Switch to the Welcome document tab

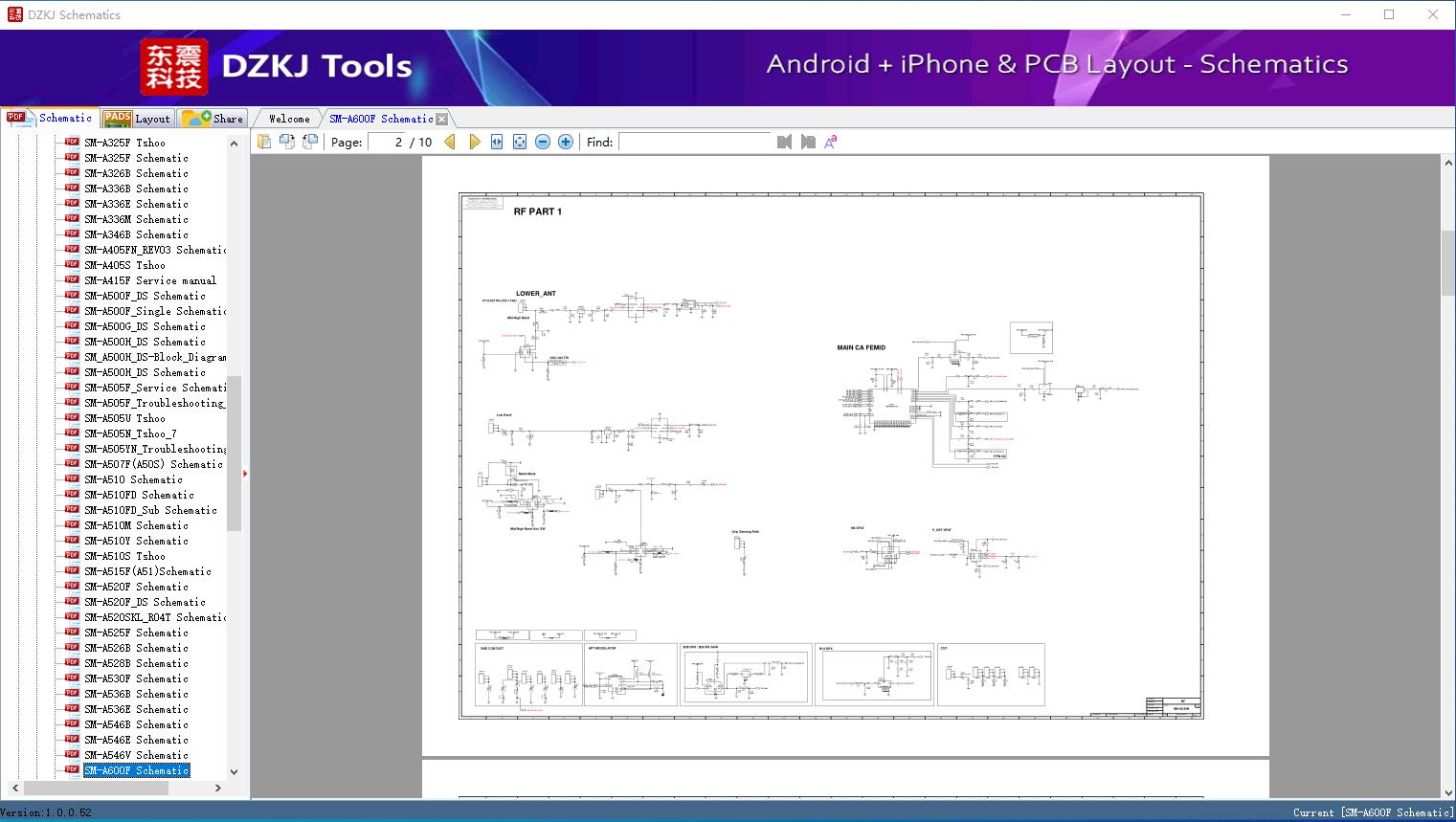[x=289, y=119]
